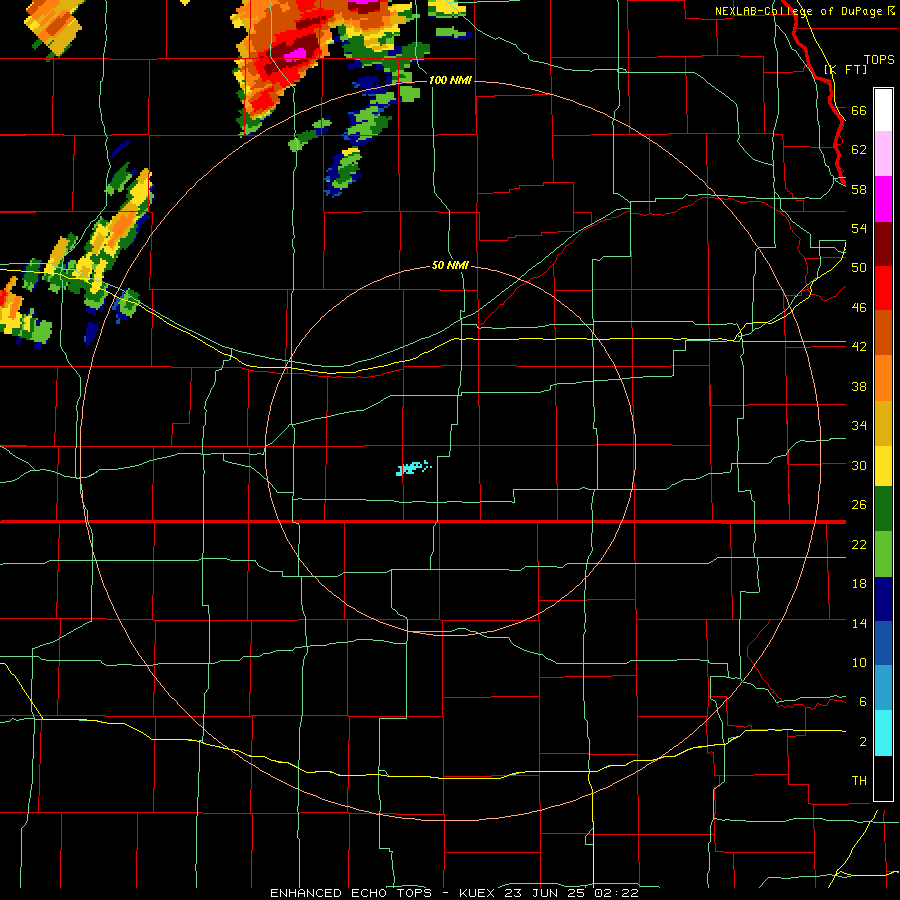900x900 pixels.
Task: Click the 02:22 timestamp text
Action: [x=616, y=893]
